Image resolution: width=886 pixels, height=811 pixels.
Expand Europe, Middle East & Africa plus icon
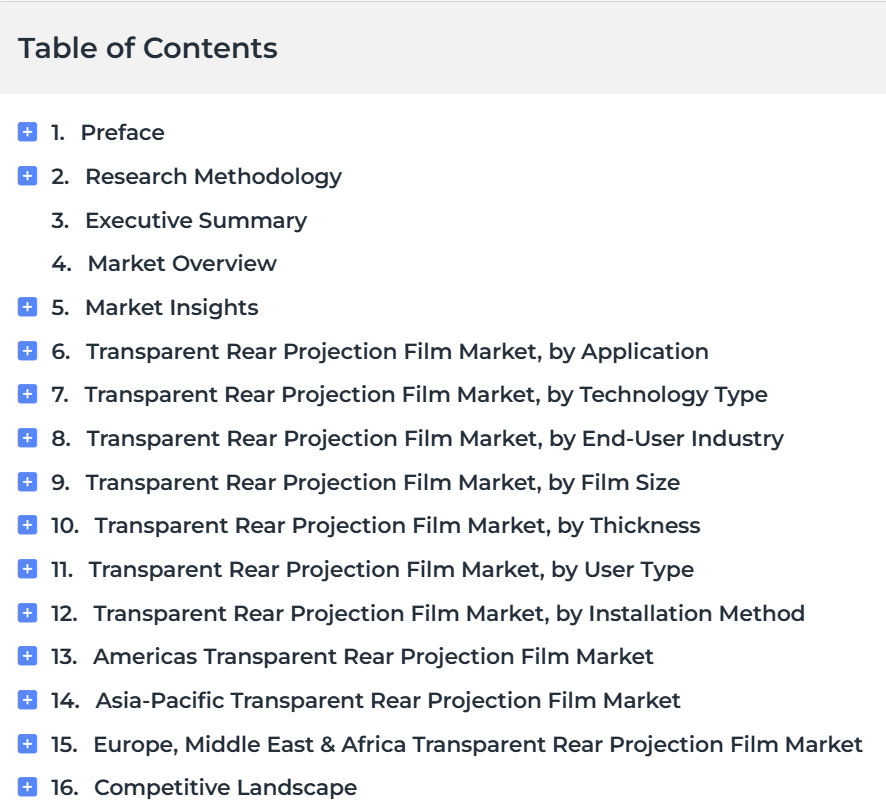pos(27,744)
